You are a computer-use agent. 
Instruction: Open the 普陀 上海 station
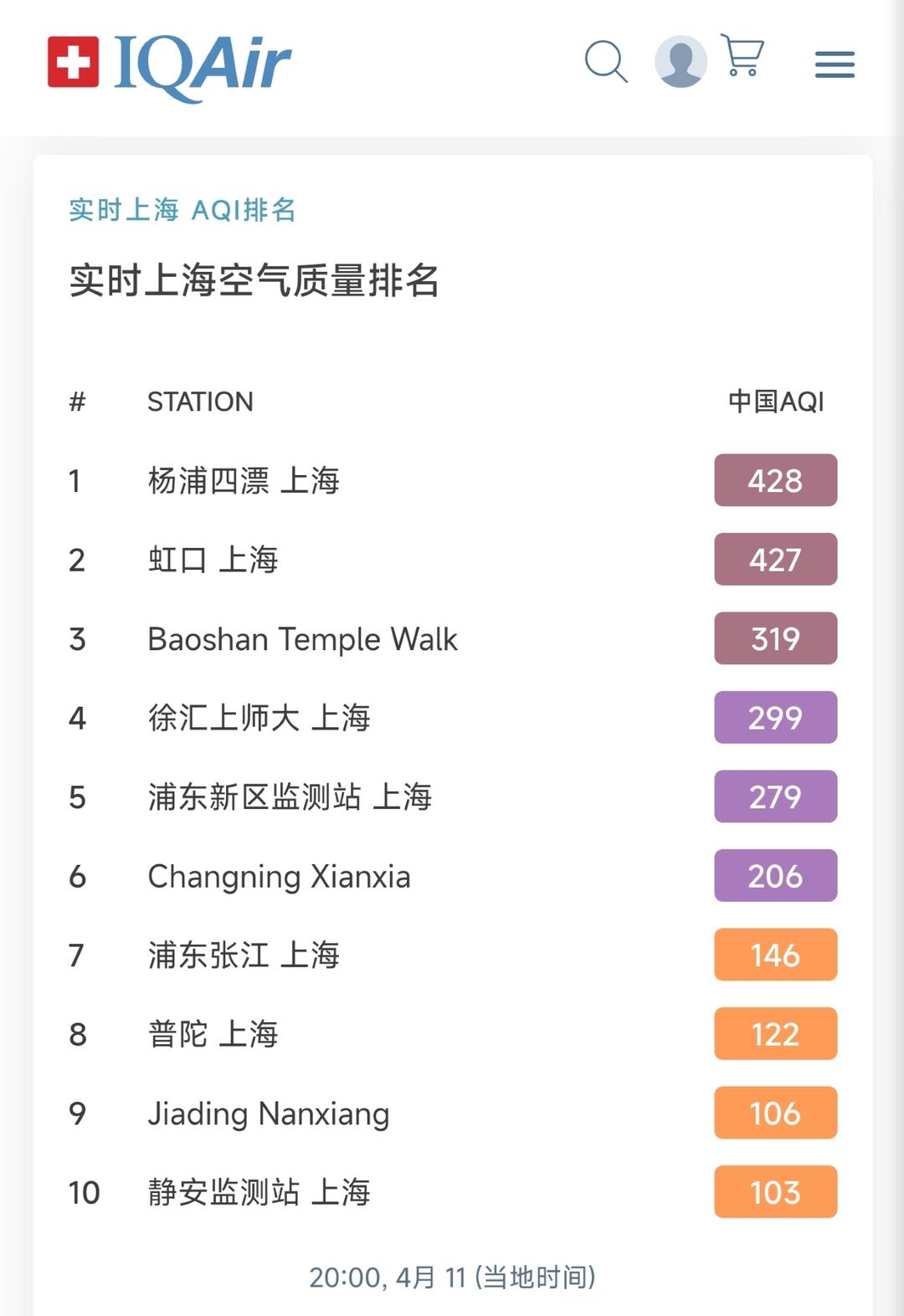tap(213, 1035)
